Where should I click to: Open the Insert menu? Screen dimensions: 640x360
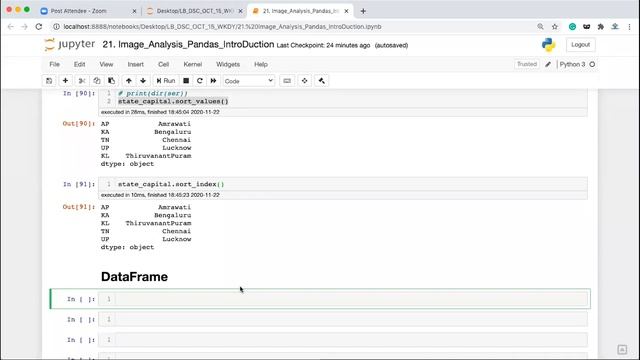tap(136, 64)
